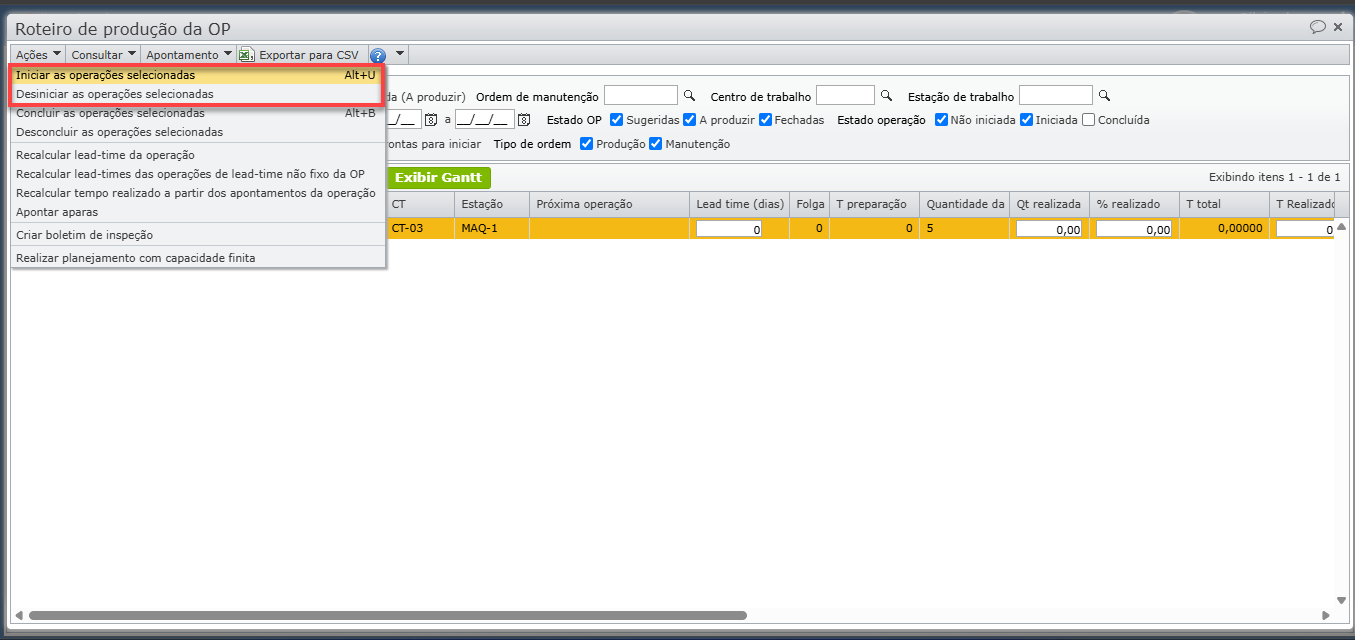Screen dimensions: 1355x640
Task: Select Realizar planejamento com capacidade finita
Action: (196, 258)
